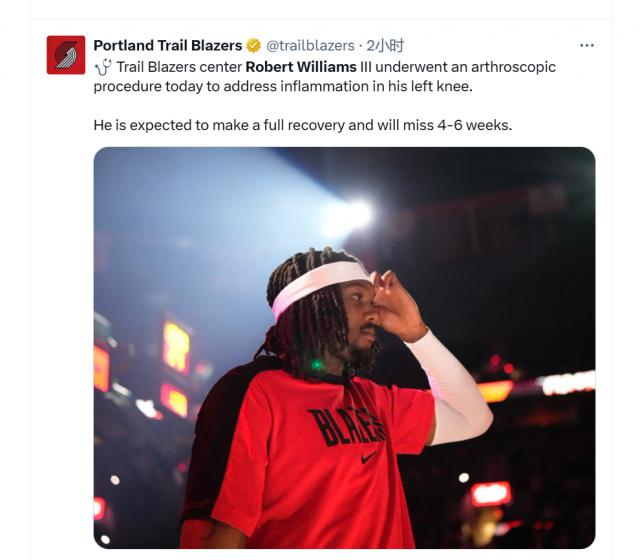
Task: Visit the @trailblazers handle link
Action: [310, 45]
